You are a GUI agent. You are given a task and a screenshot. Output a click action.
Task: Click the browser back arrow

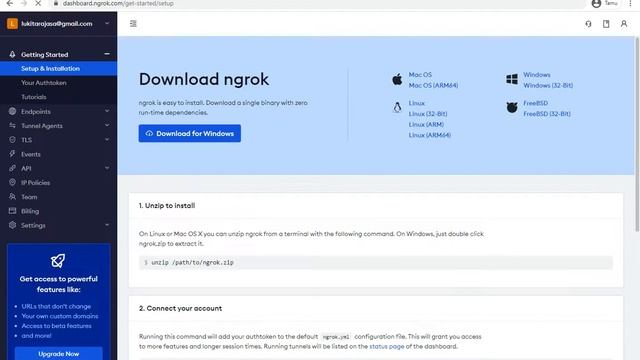pos(9,3)
